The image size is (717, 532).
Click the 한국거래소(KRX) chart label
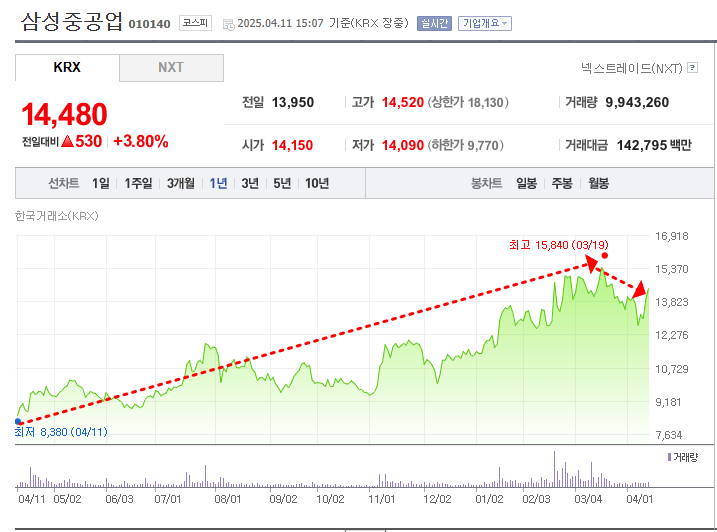coord(57,216)
